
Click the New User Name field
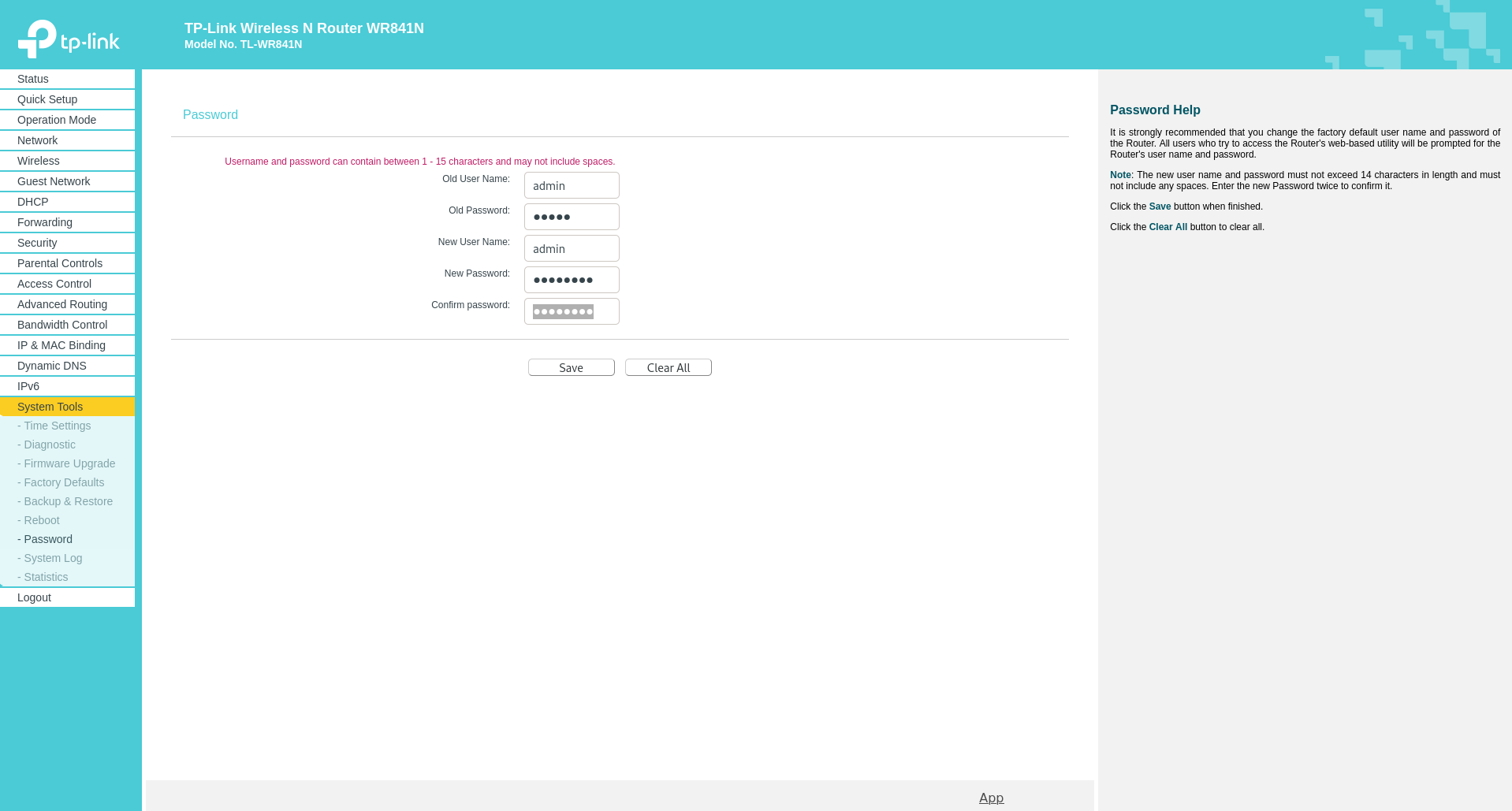[x=572, y=248]
